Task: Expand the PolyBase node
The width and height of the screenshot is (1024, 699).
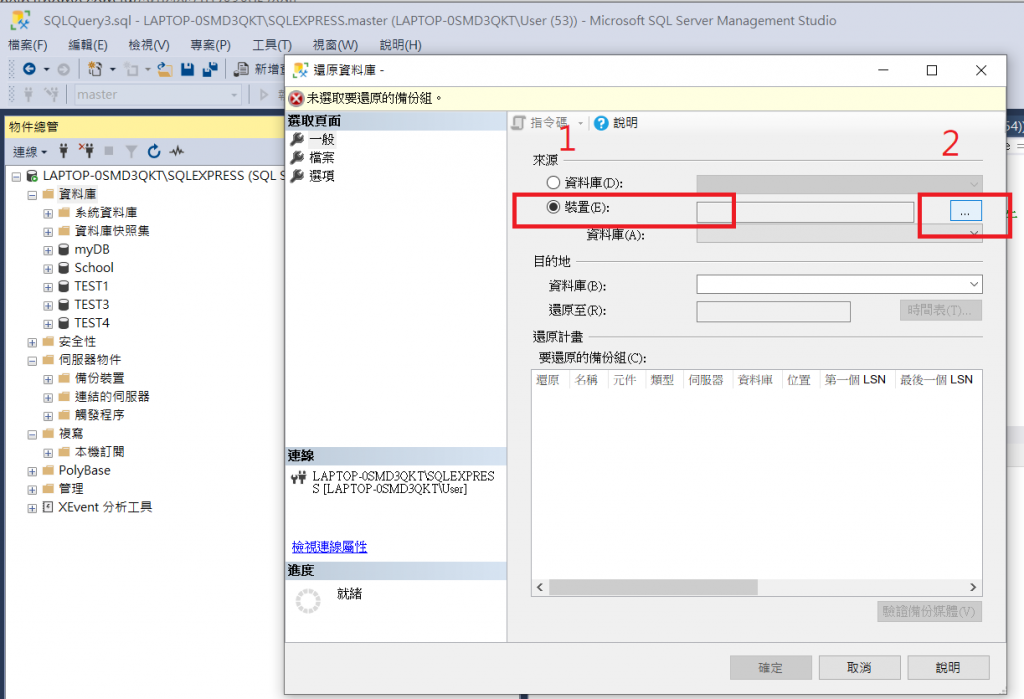Action: click(32, 471)
